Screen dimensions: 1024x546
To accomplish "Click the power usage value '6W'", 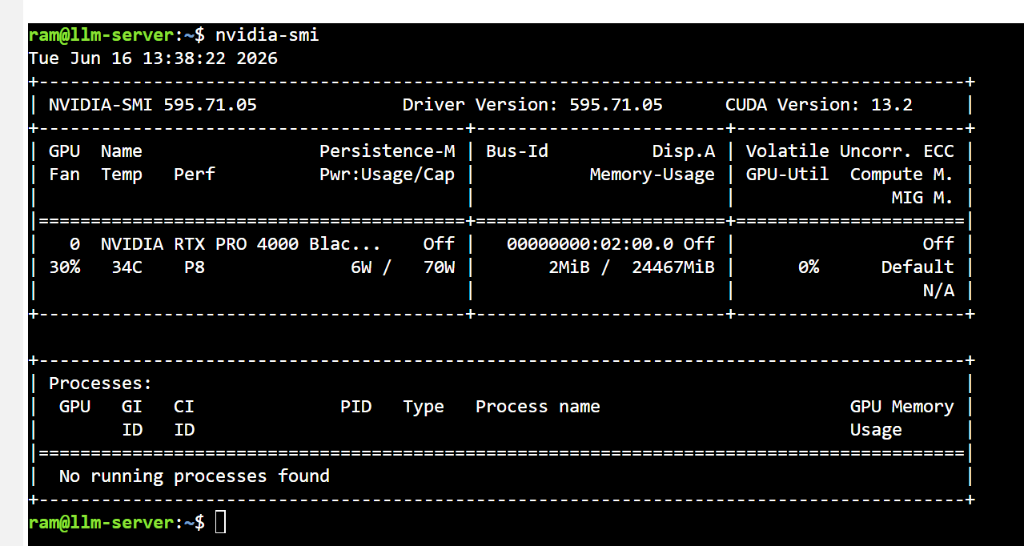I will click(361, 267).
